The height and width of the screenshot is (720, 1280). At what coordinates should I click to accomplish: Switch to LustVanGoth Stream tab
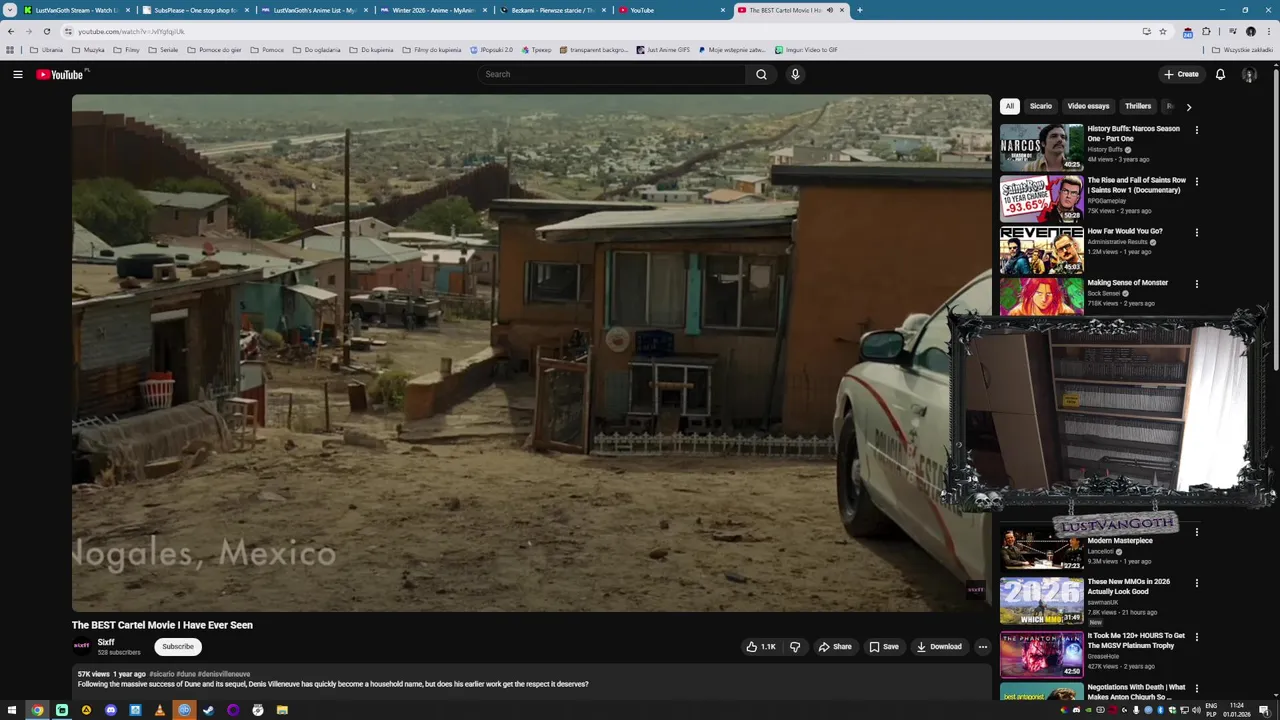[x=75, y=10]
